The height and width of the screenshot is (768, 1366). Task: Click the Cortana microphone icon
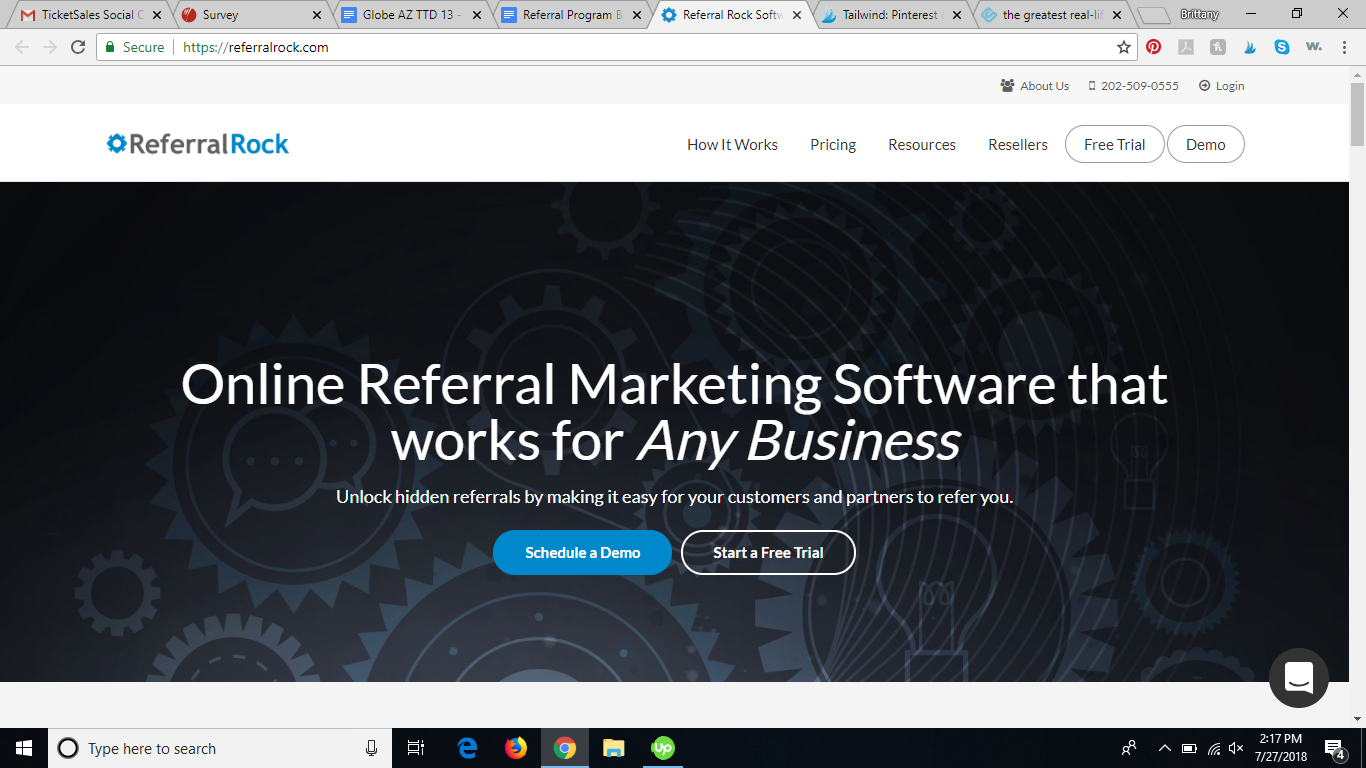[372, 748]
